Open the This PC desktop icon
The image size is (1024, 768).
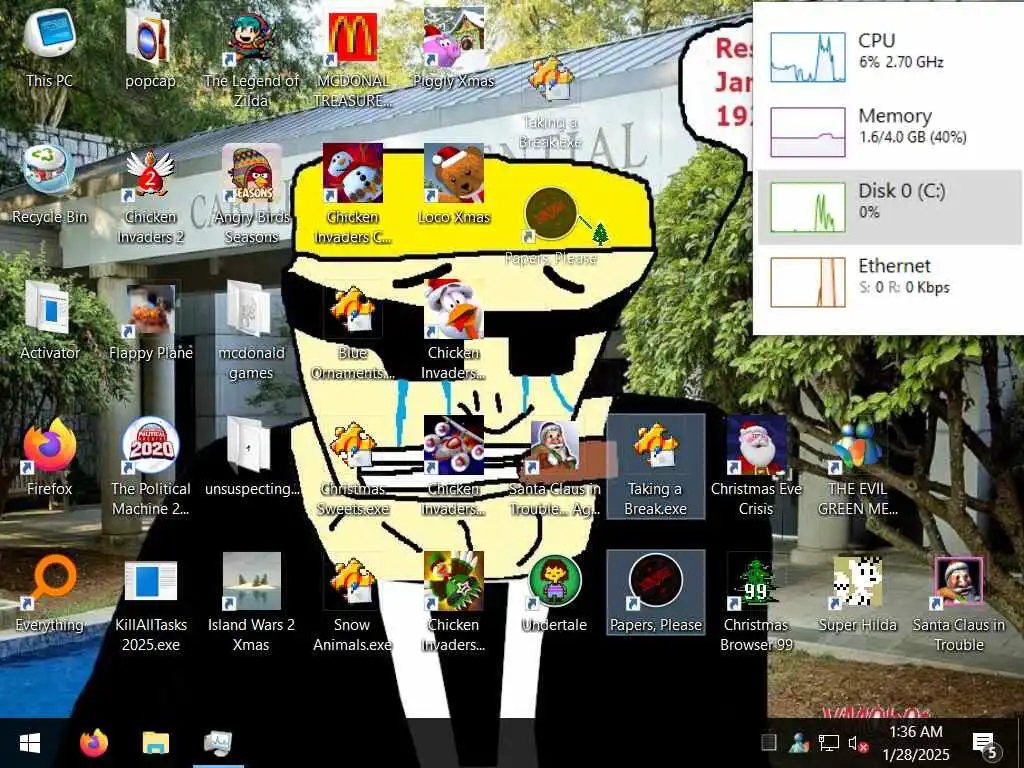50,49
